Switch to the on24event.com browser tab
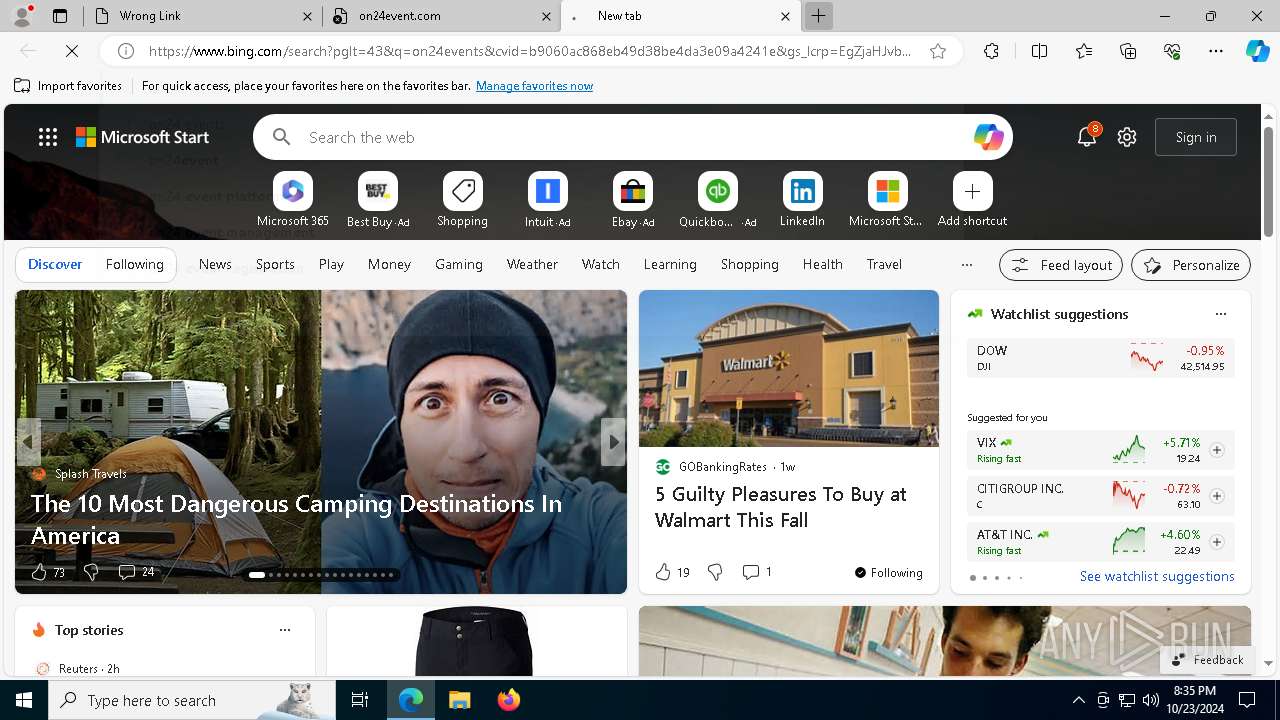The width and height of the screenshot is (1280, 720). pos(440,16)
